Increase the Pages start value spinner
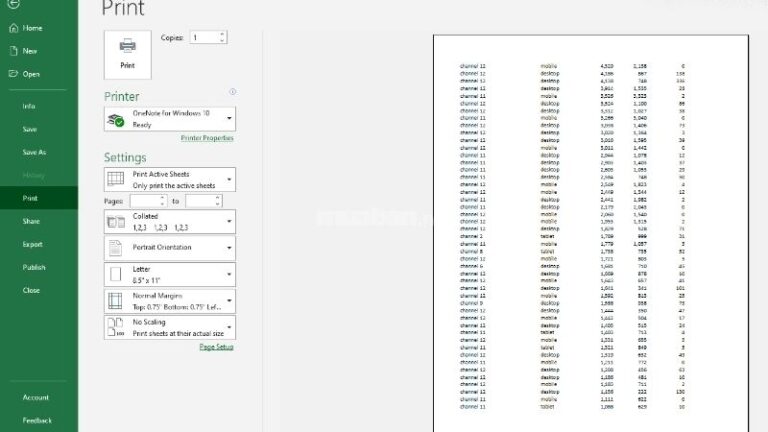This screenshot has height=432, width=768. [x=163, y=198]
